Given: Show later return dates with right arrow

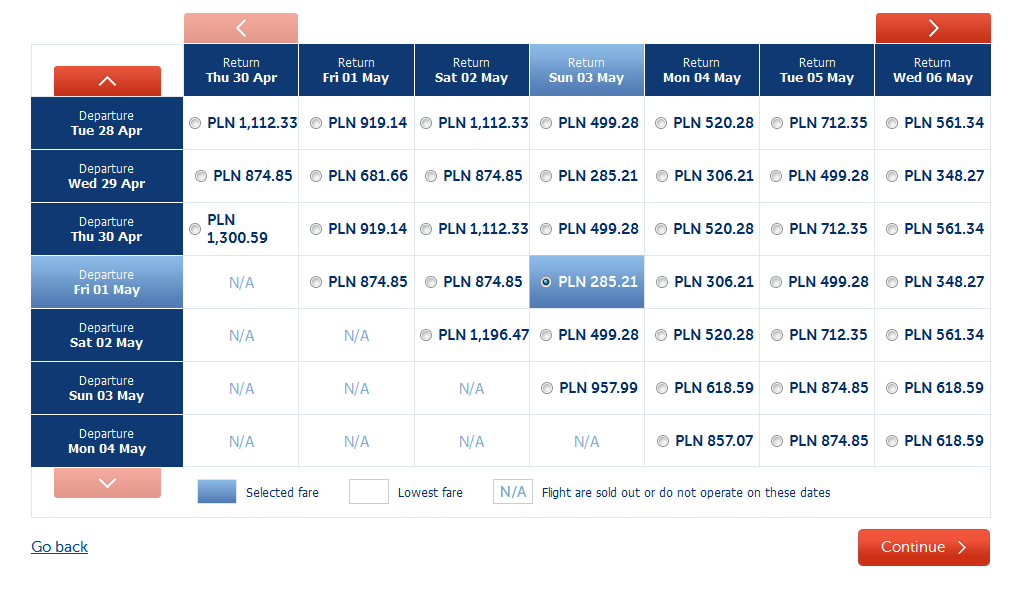Looking at the screenshot, I should tap(933, 28).
